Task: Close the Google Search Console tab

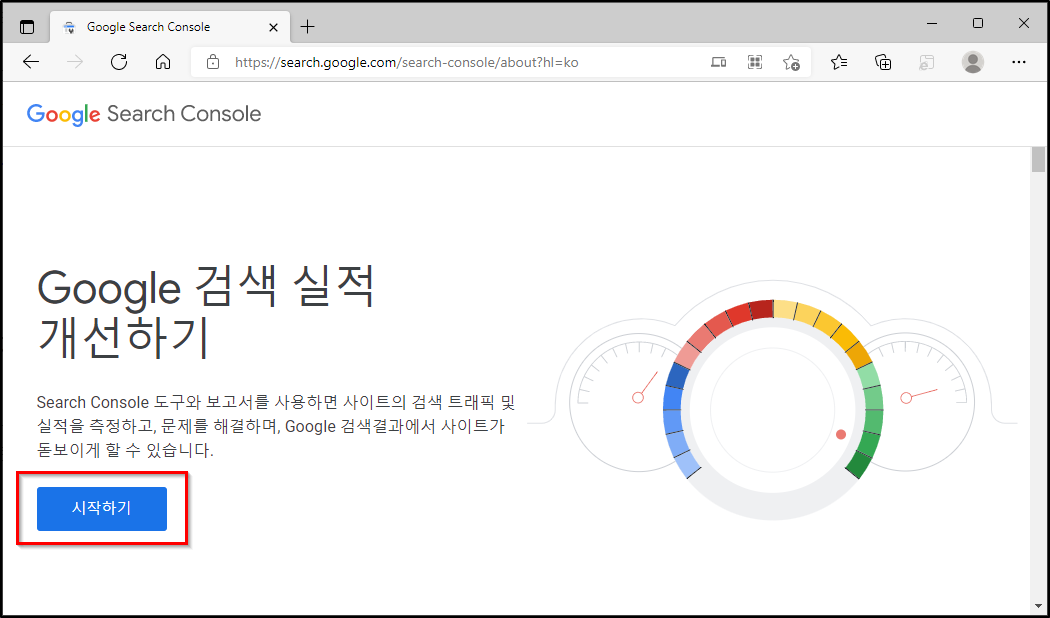Action: (273, 27)
